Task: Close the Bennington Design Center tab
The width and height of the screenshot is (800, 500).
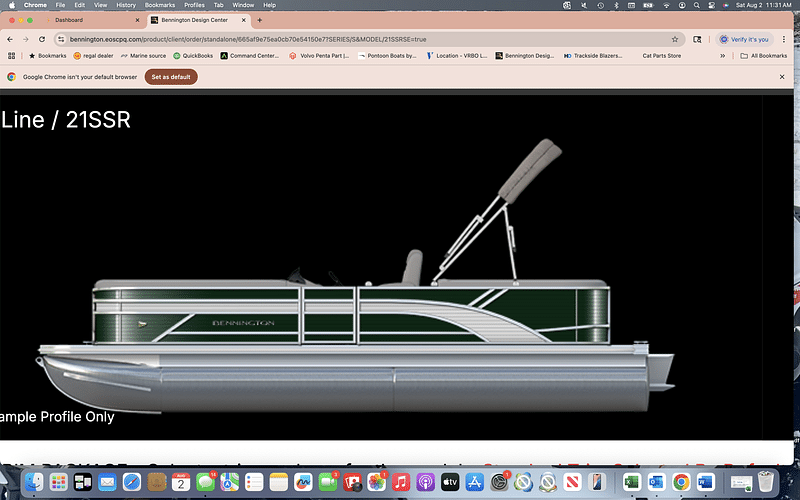Action: (x=243, y=20)
